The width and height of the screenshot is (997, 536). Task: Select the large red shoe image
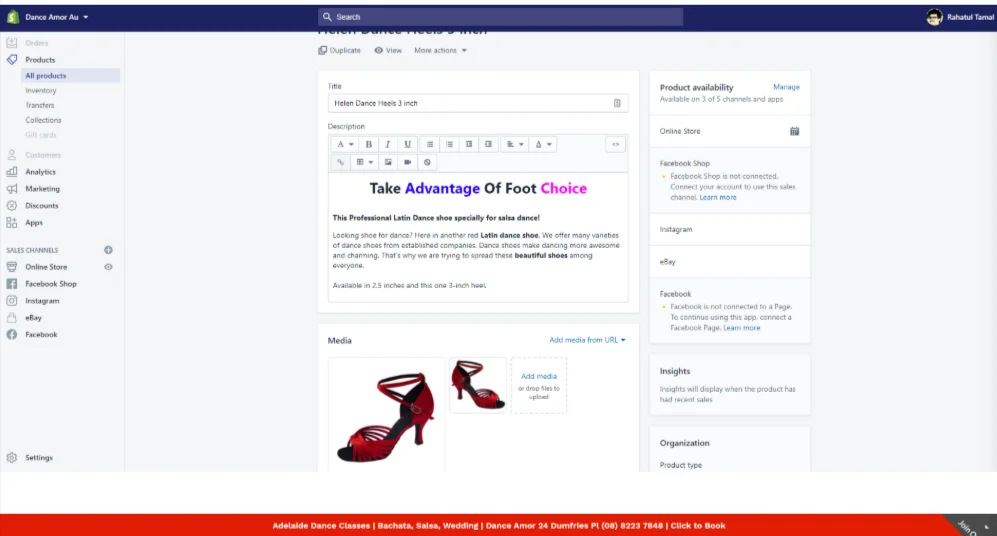[387, 415]
